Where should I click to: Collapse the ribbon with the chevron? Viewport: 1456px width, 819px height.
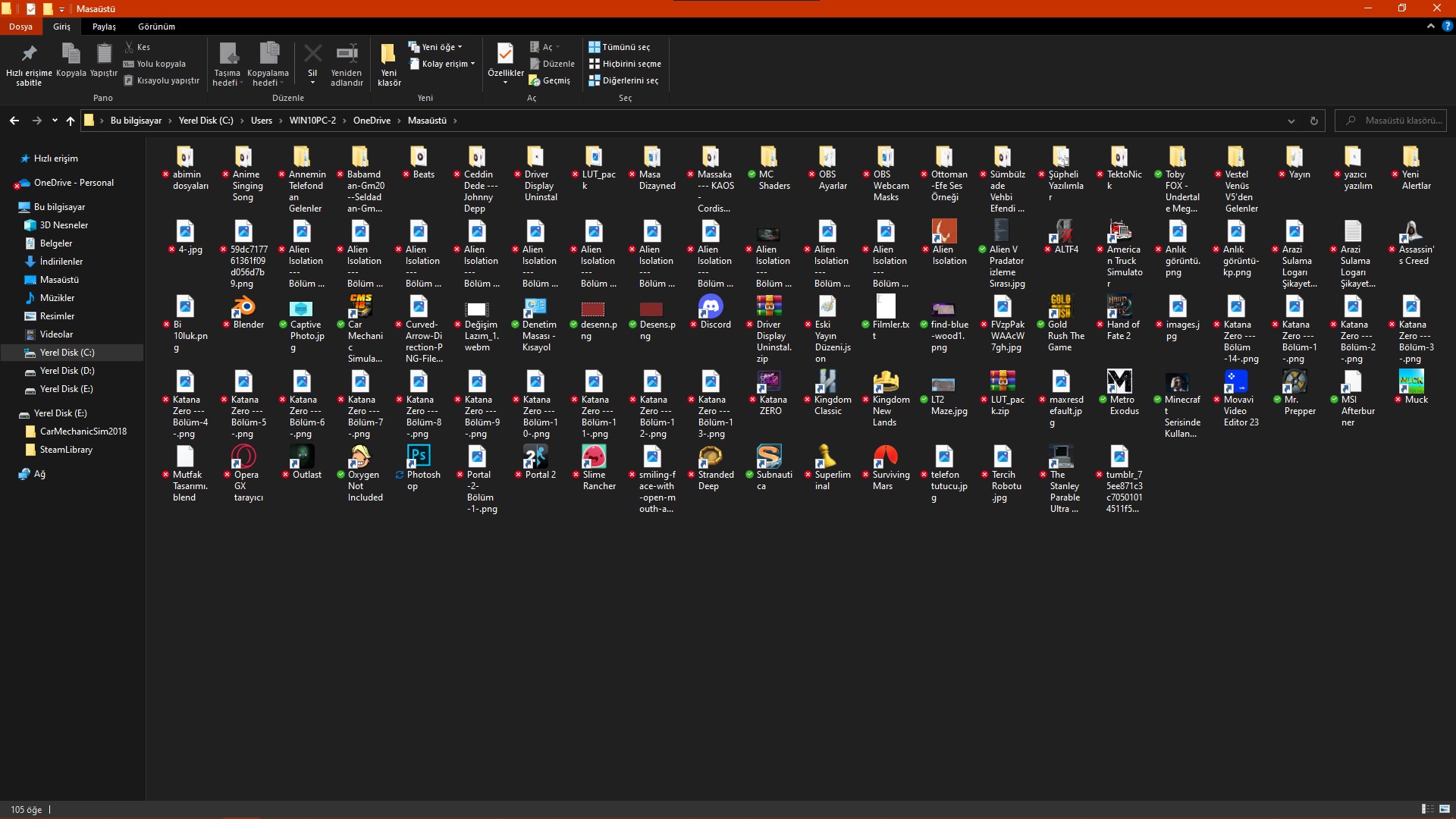1430,26
